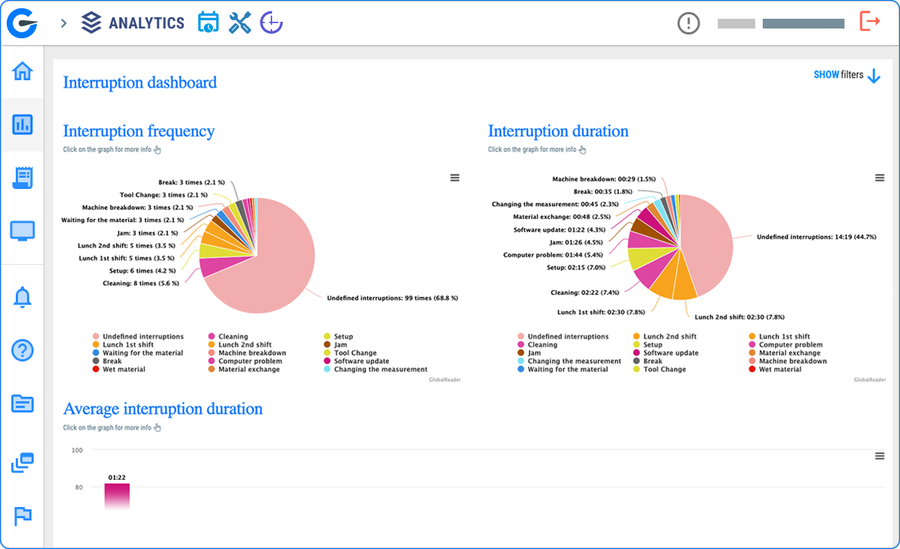Viewport: 900px width, 549px height.
Task: Click 'Undefined interruptions: 14:19 (44.7%)' label
Action: click(816, 237)
